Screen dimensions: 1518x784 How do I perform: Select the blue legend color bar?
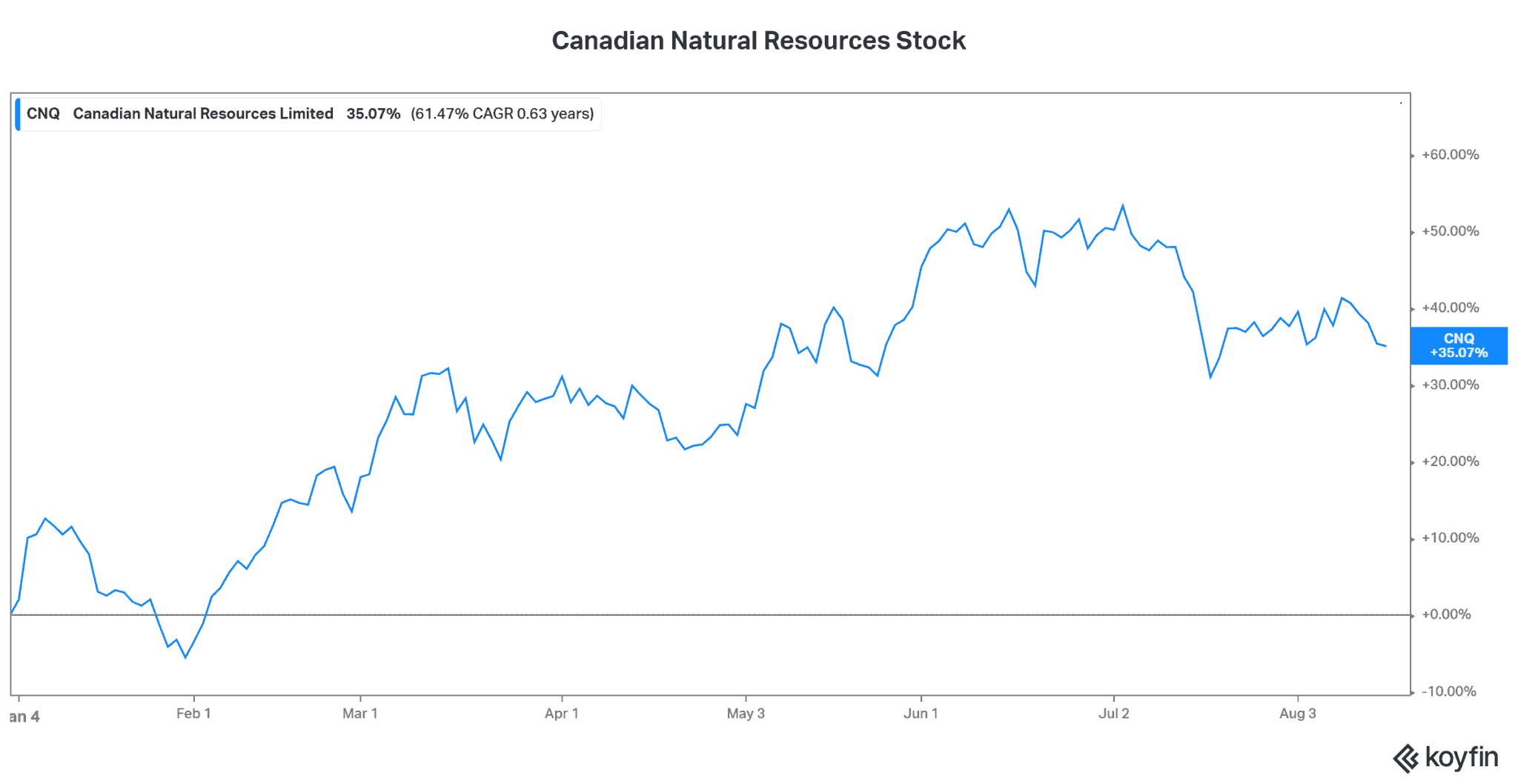pyautogui.click(x=18, y=114)
